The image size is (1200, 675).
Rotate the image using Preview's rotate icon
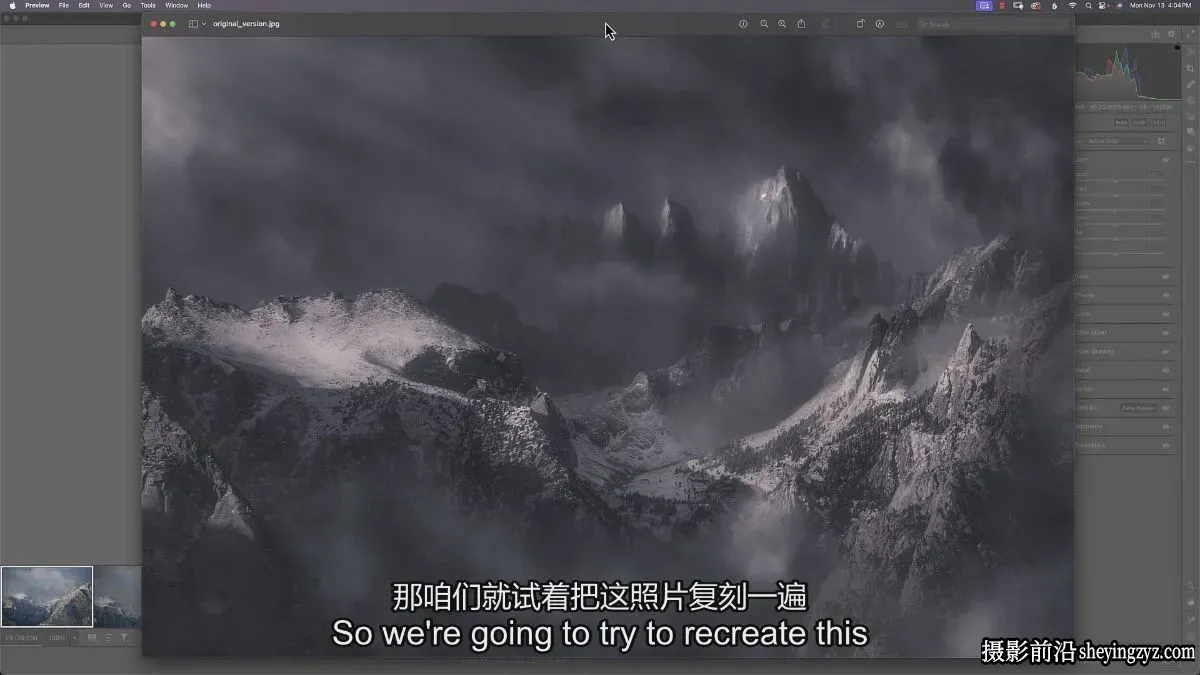860,24
